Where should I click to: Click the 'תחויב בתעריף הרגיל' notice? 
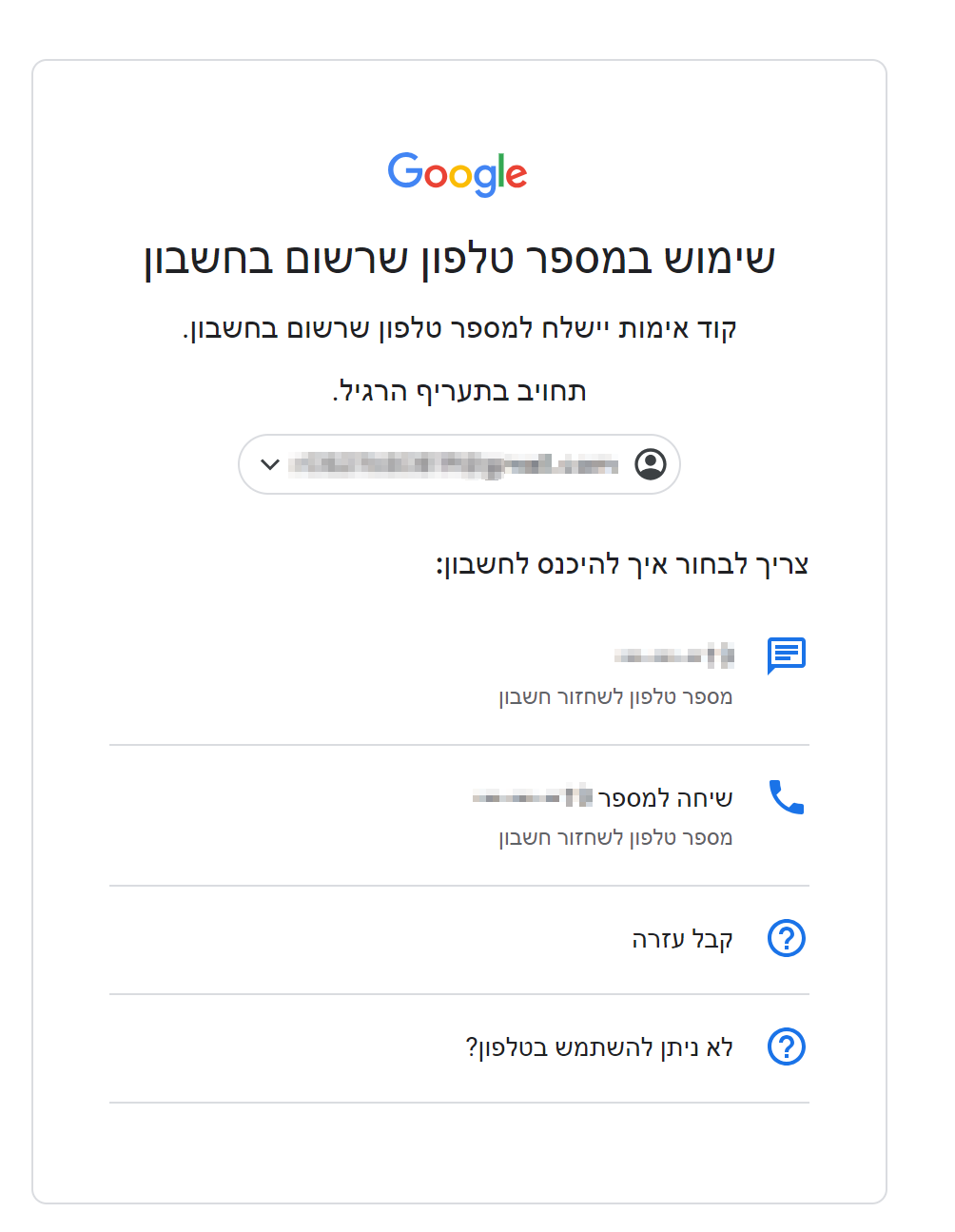click(x=459, y=391)
